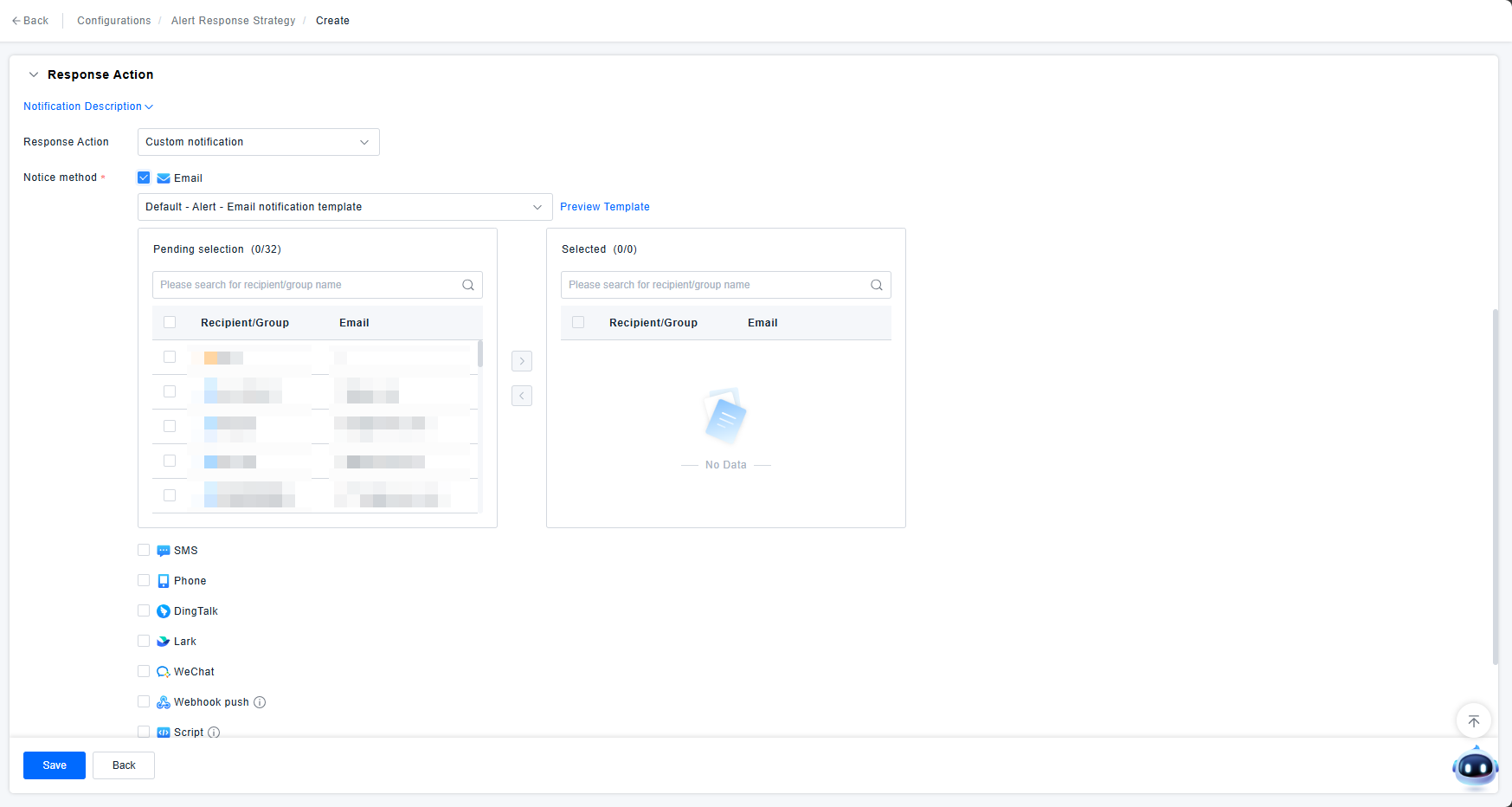Click the search icon in Pending selection

[468, 285]
